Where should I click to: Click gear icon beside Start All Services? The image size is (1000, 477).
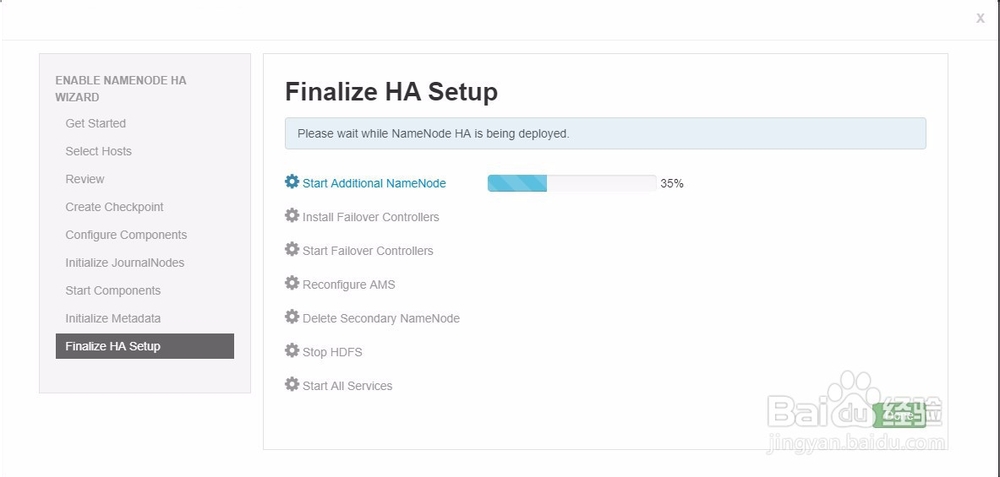coord(292,385)
